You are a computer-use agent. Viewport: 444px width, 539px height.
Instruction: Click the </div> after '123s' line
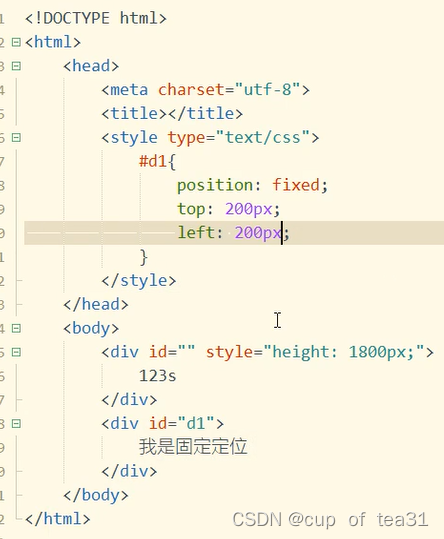(129, 400)
